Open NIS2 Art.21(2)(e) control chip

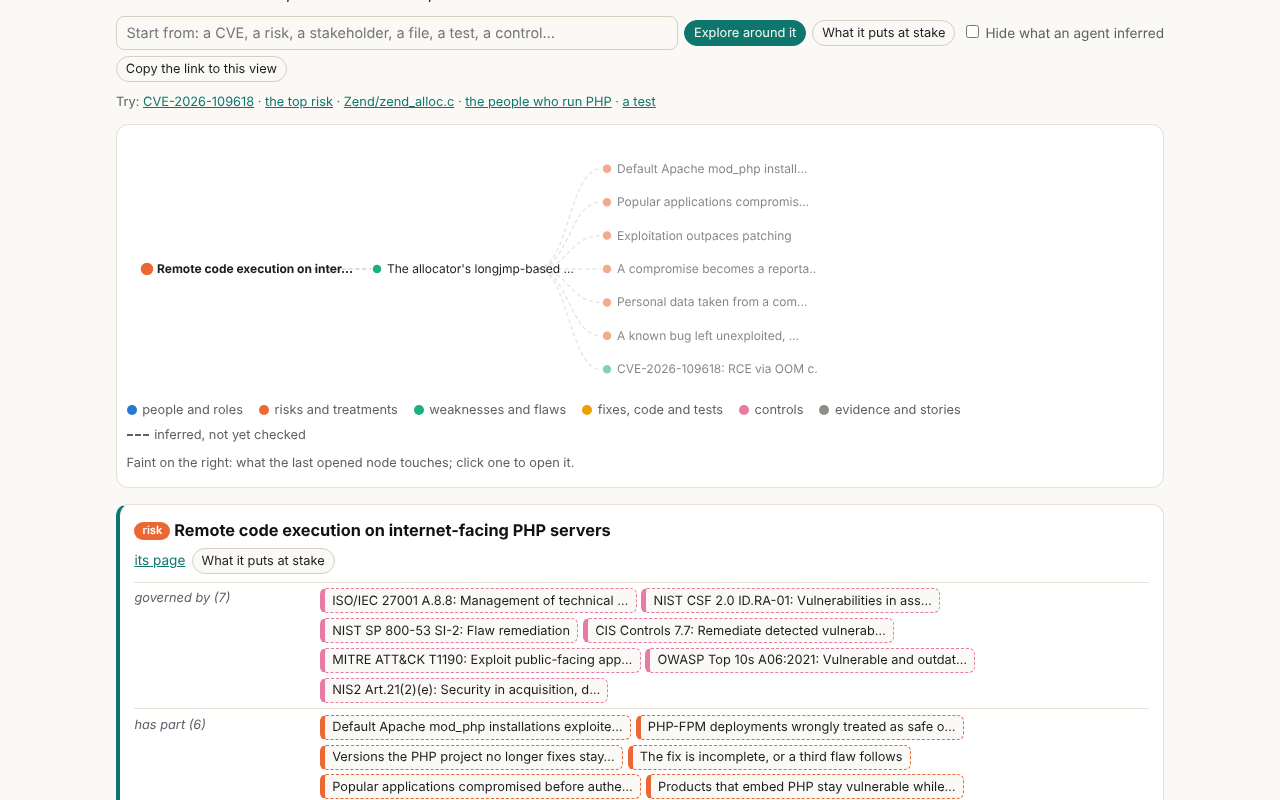464,690
